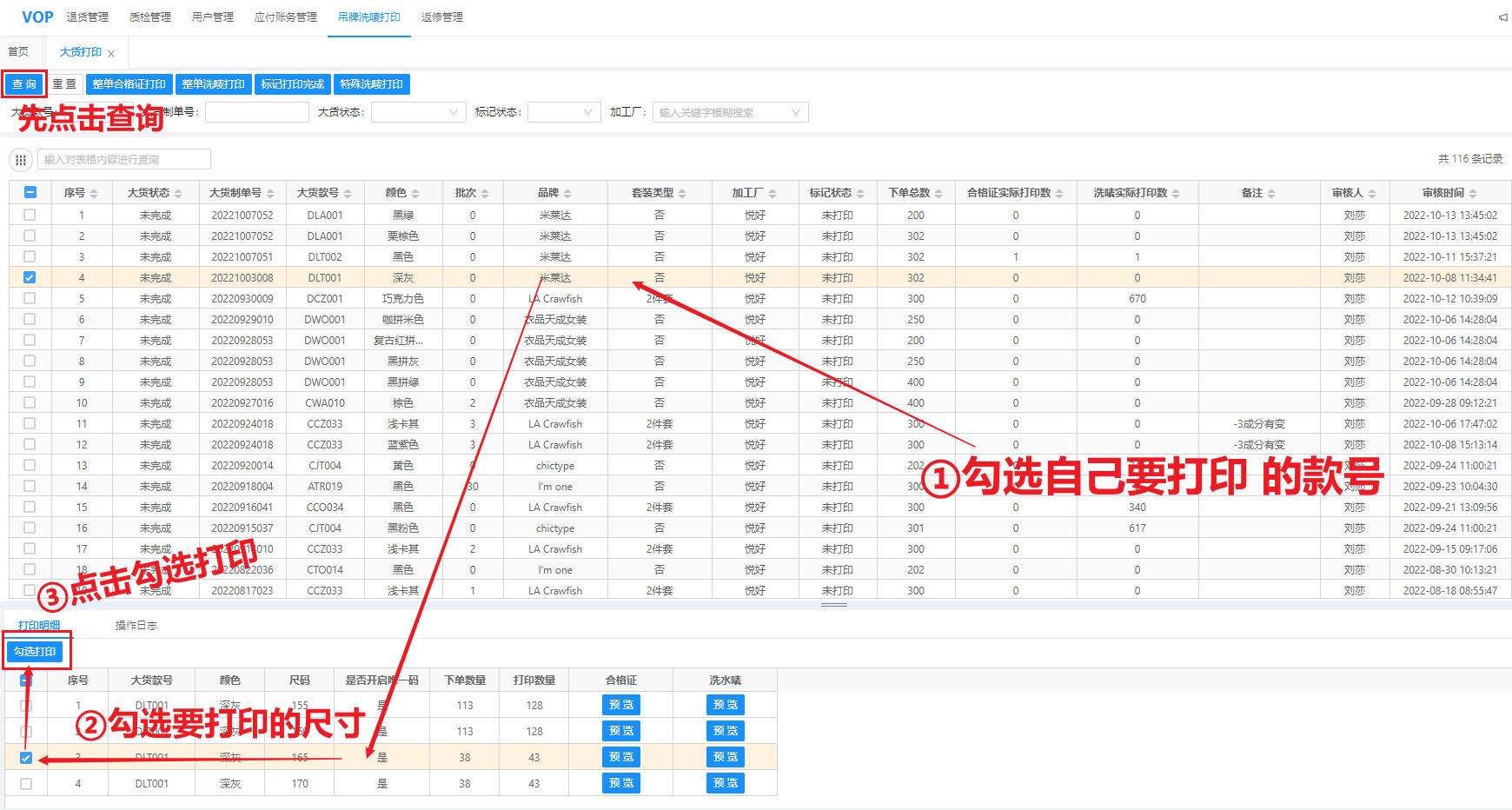
Task: Switch to the 操作日志 tab
Action: point(136,626)
